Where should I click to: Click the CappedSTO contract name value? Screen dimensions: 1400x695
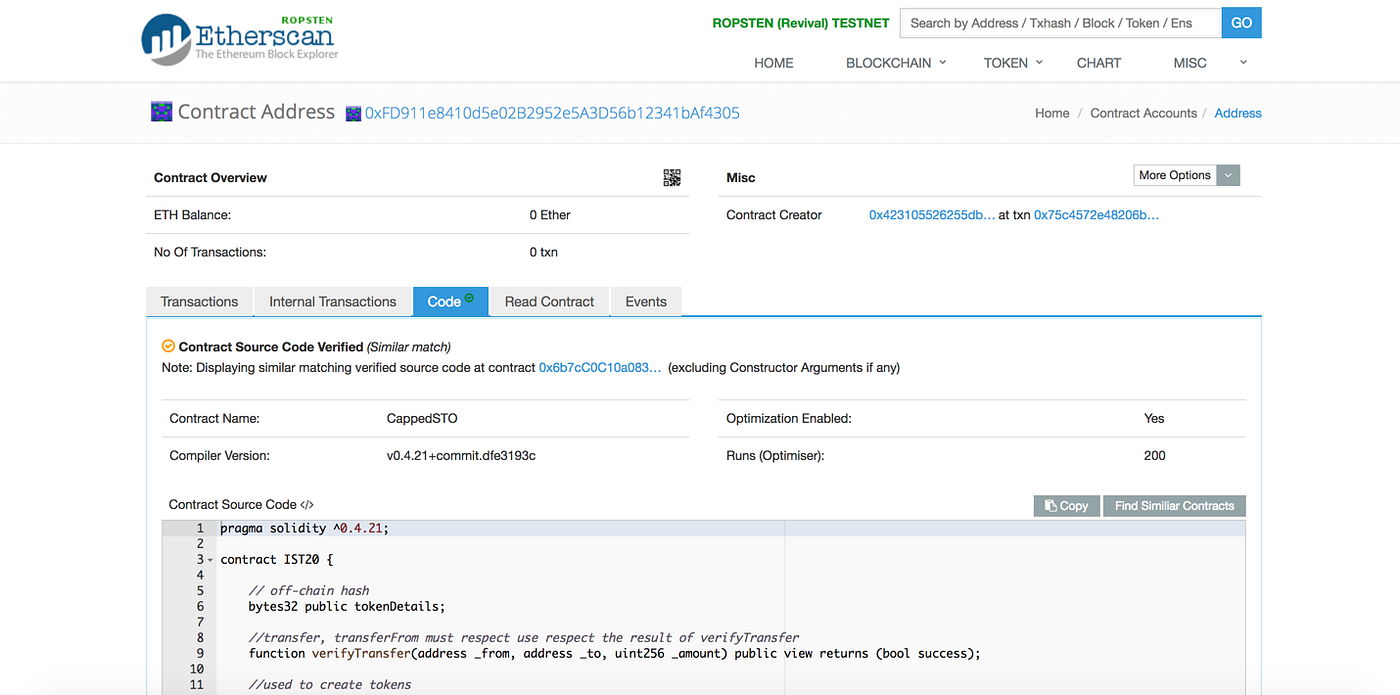(x=422, y=418)
